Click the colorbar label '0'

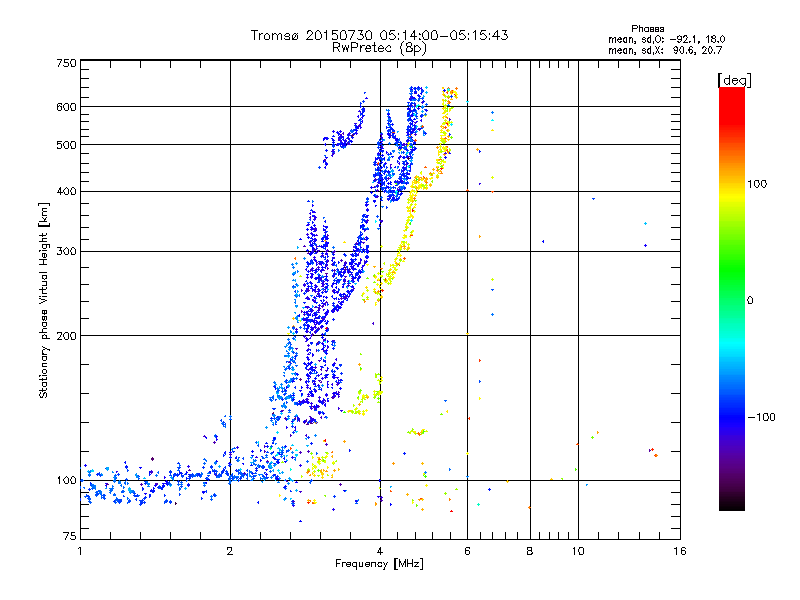click(750, 300)
